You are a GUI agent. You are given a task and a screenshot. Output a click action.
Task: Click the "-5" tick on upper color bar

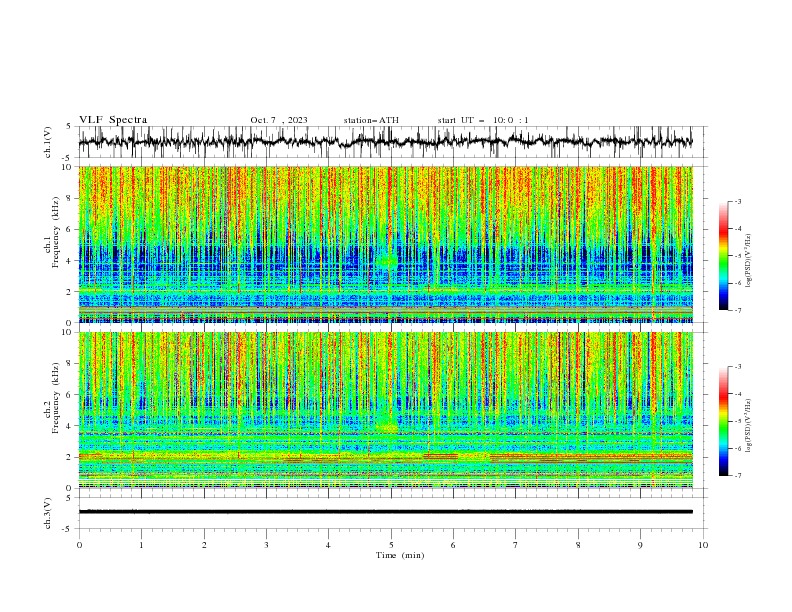pyautogui.click(x=737, y=256)
